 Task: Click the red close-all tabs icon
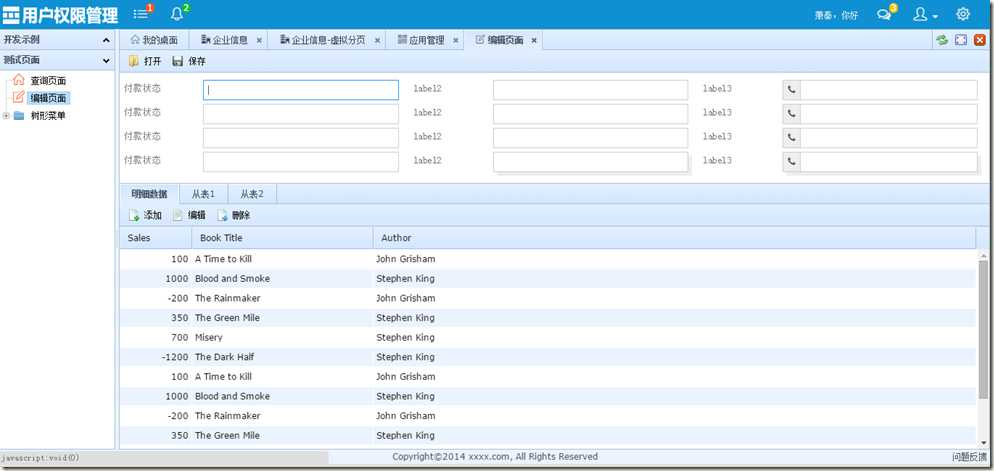(x=980, y=40)
